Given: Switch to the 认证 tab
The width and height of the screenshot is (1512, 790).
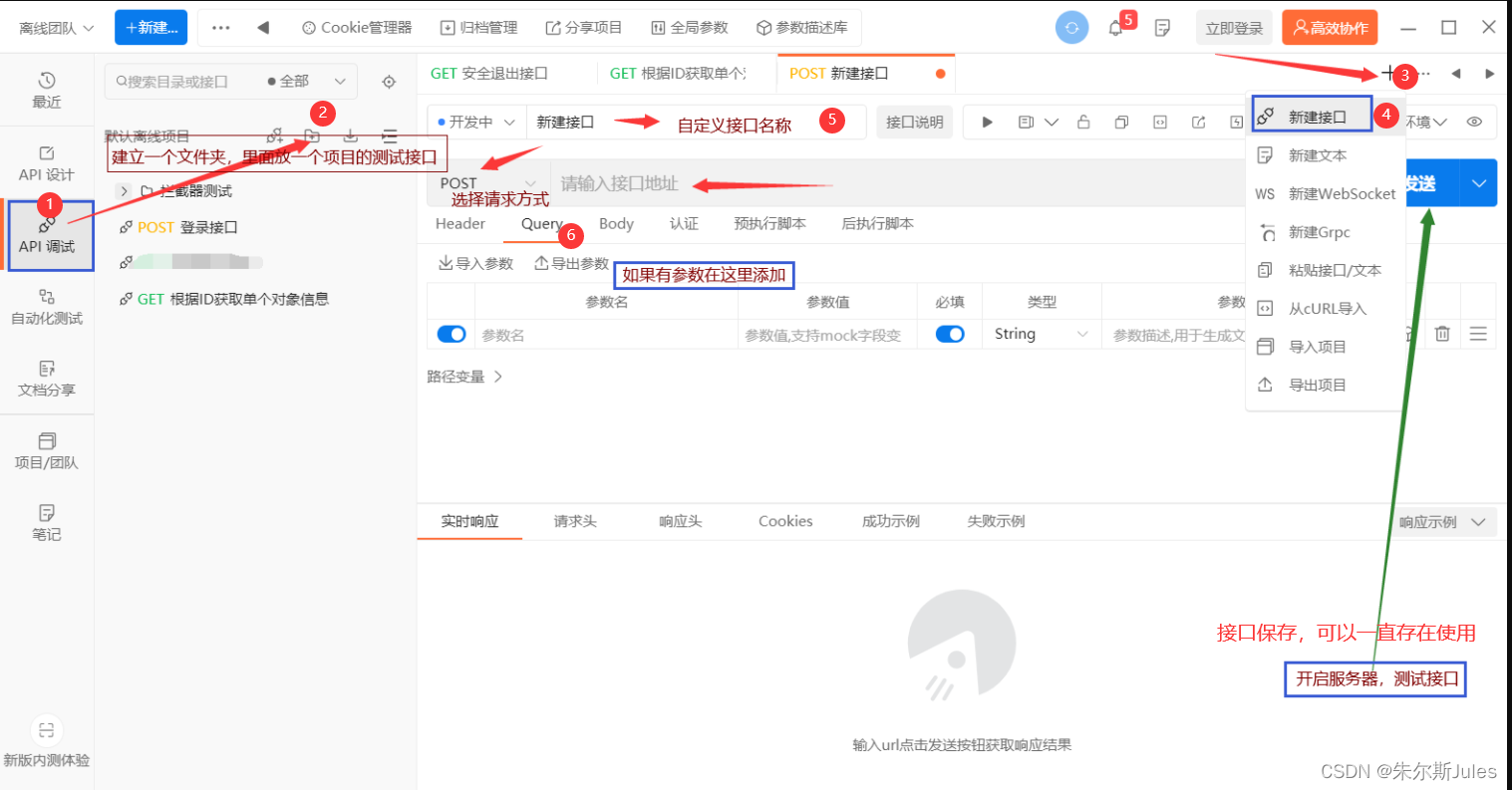Looking at the screenshot, I should (684, 224).
